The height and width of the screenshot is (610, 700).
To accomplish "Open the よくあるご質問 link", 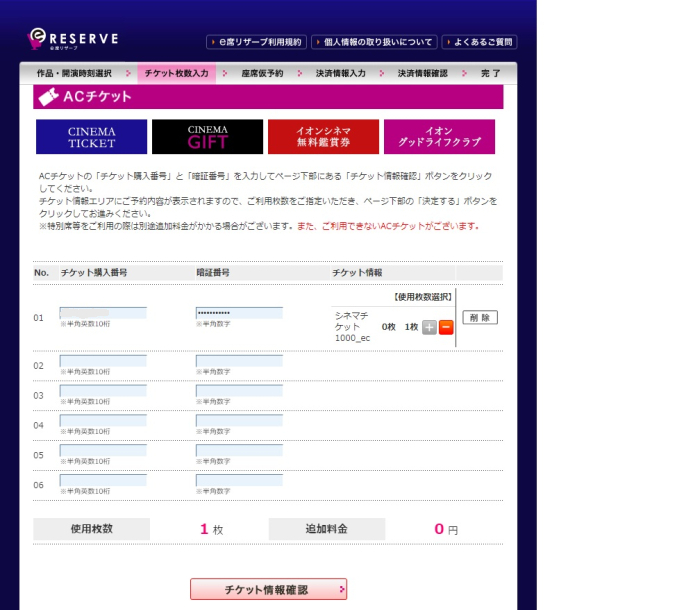I will click(x=479, y=42).
